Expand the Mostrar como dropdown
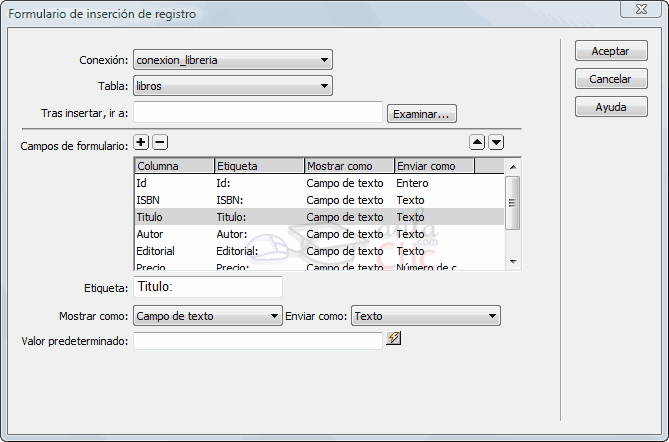669x442 pixels. tap(208, 316)
